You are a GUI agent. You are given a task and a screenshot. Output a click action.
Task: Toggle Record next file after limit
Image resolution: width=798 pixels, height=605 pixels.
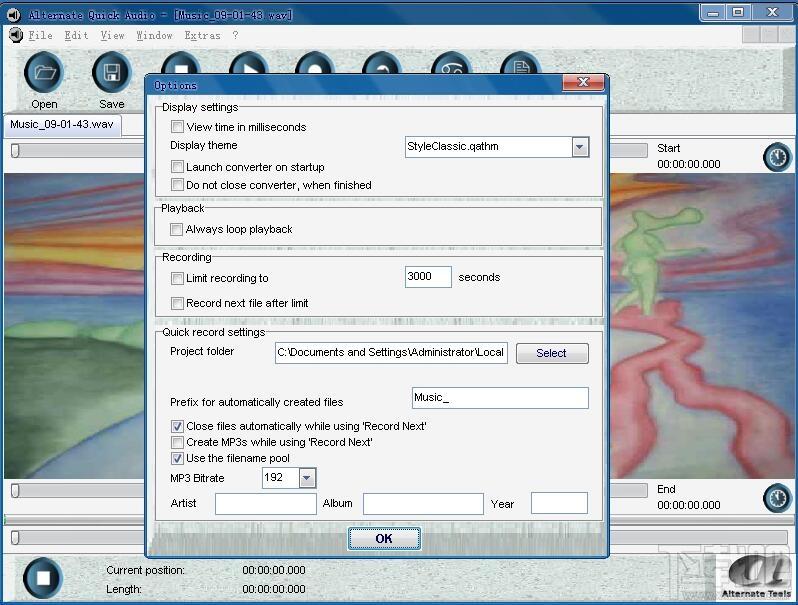coord(178,303)
